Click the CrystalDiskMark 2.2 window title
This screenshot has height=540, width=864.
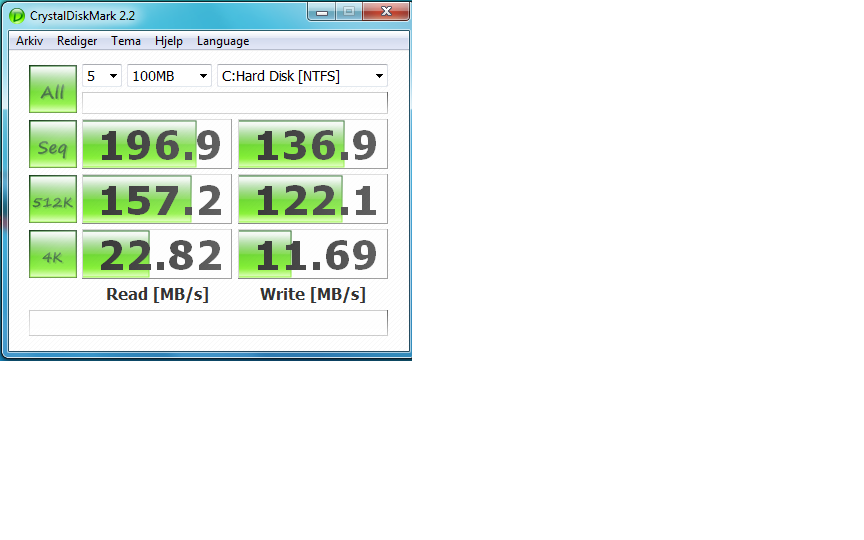(82, 16)
